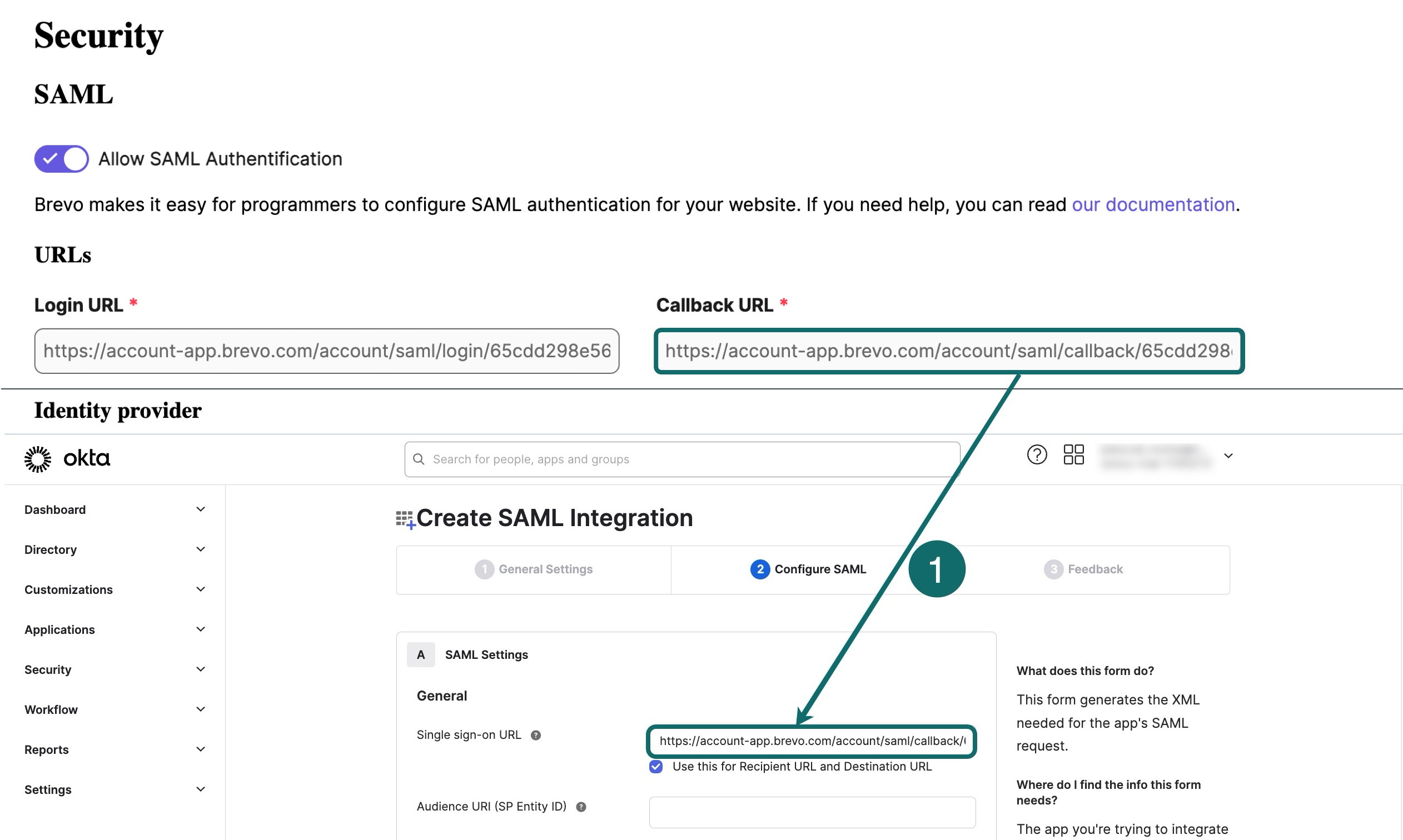The width and height of the screenshot is (1403, 840).
Task: Click the General Settings step indicator circle
Action: [485, 569]
